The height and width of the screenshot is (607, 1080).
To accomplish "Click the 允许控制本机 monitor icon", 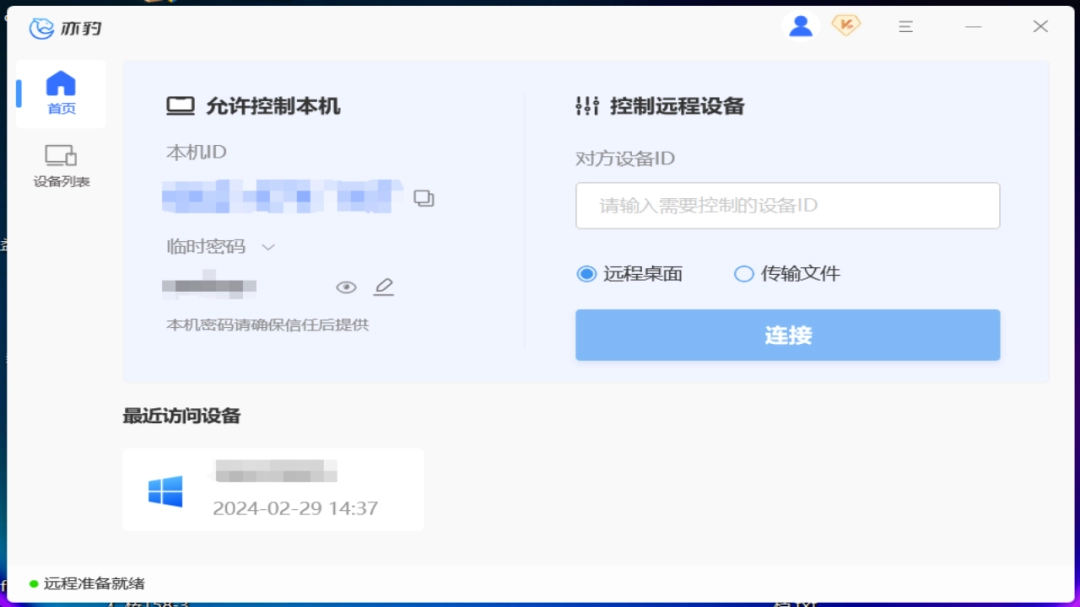I will (x=180, y=104).
